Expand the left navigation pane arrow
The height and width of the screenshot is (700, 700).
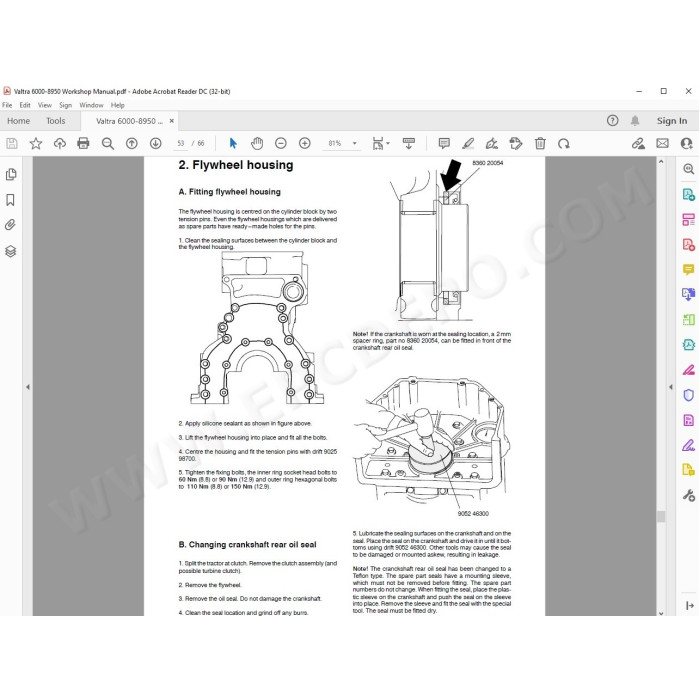(28, 387)
